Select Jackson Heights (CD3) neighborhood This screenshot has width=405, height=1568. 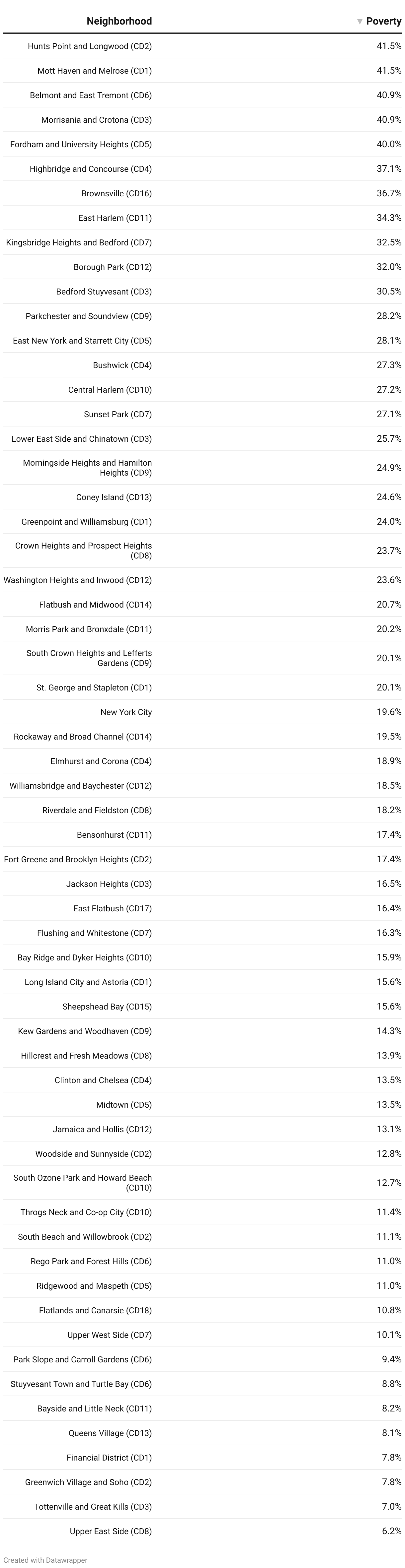(x=109, y=884)
